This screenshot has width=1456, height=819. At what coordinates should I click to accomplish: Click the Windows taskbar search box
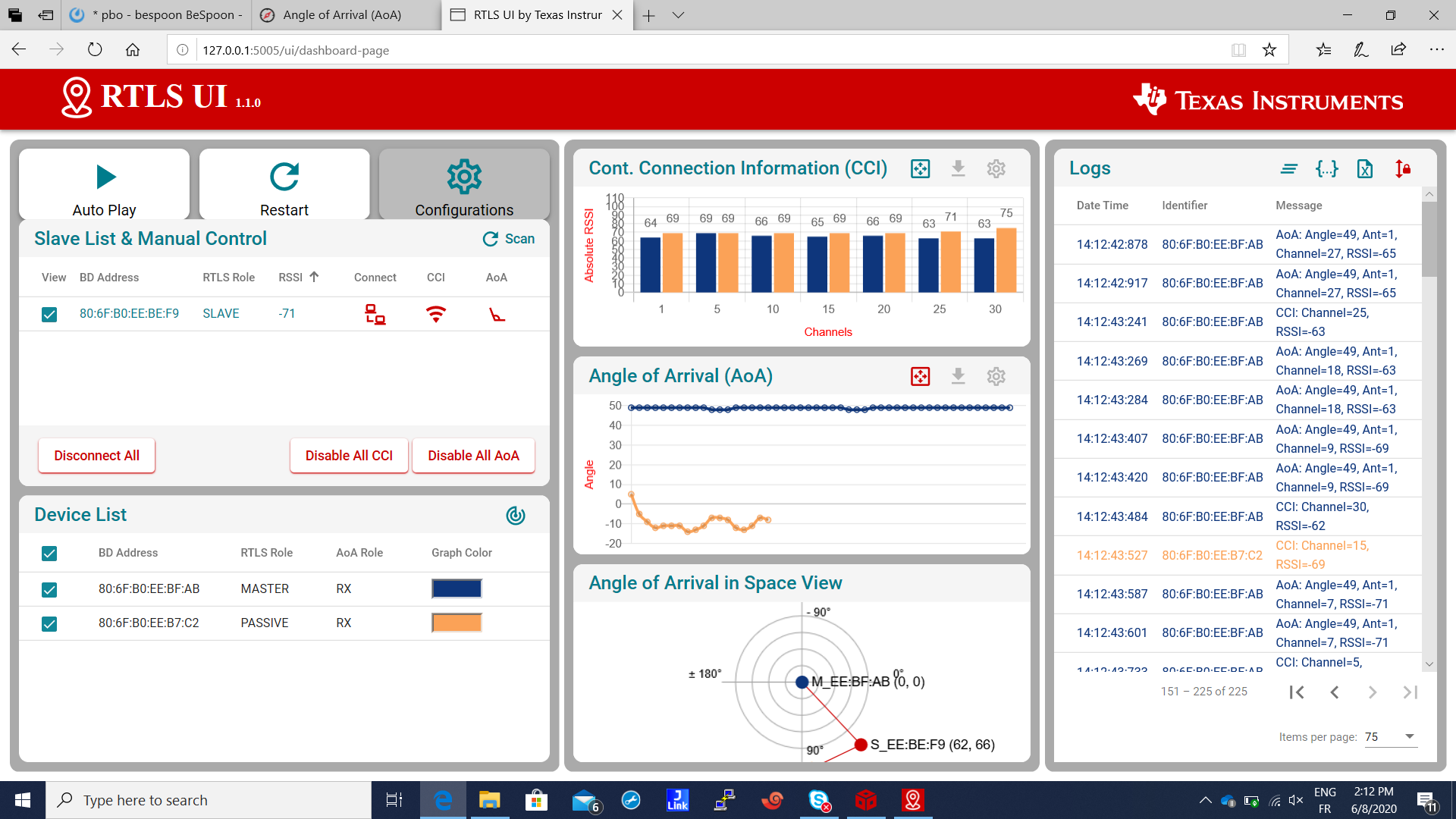pos(209,800)
